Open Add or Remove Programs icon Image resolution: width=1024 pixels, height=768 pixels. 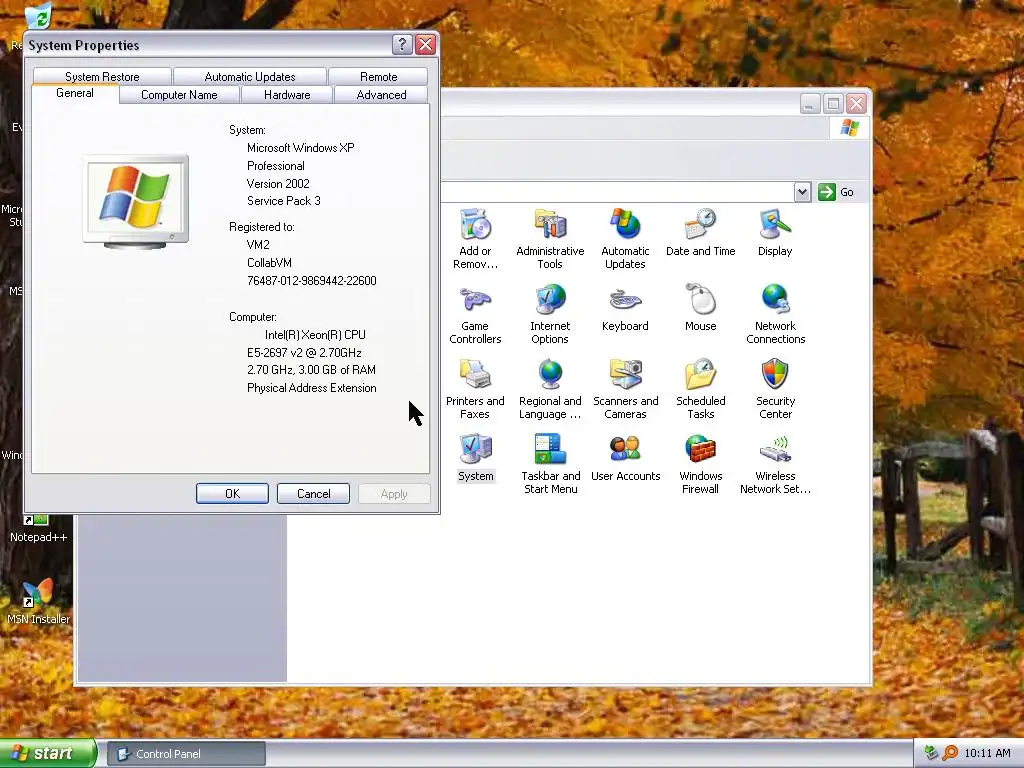(475, 239)
